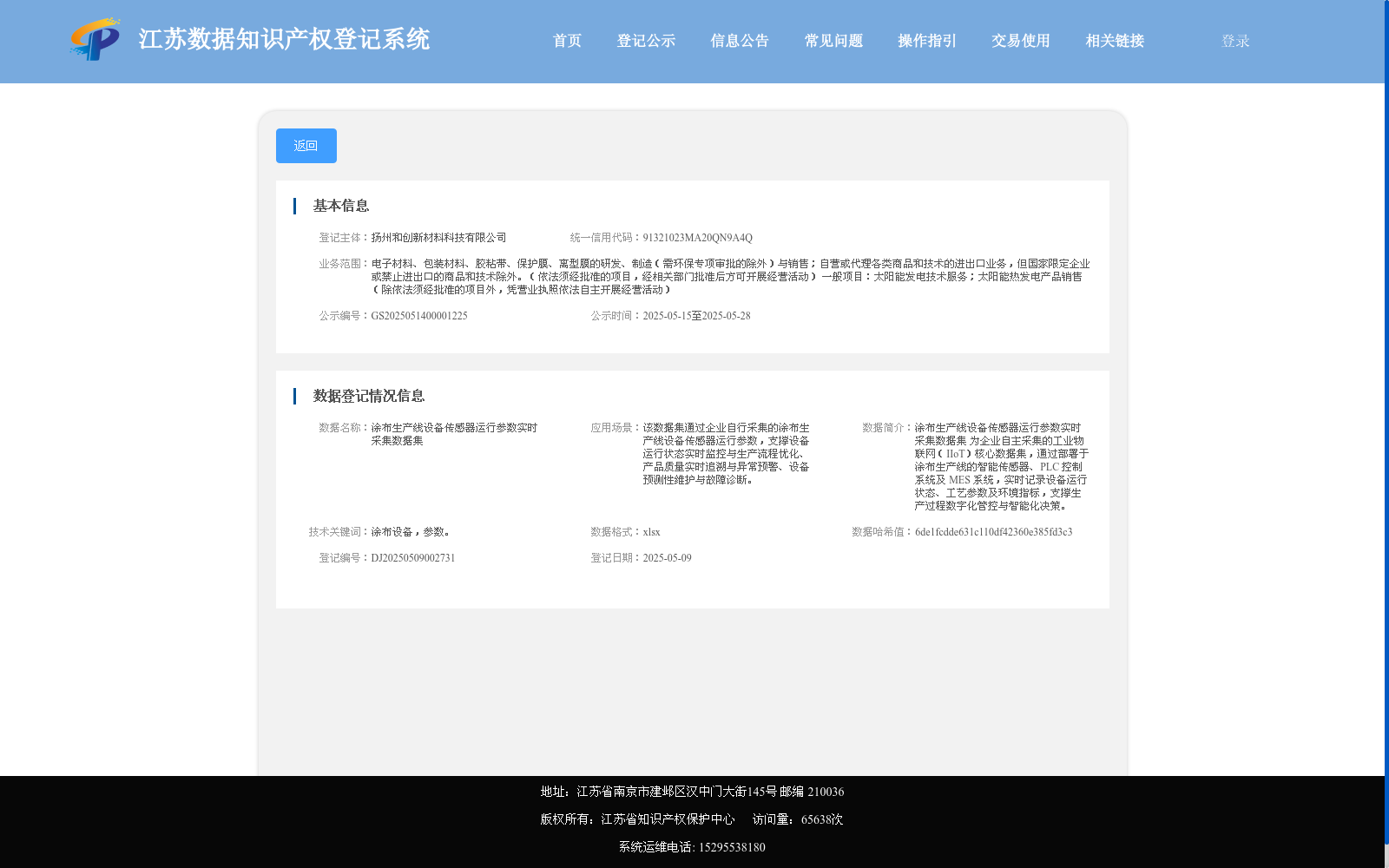Select registration date 2025-05-09
Image resolution: width=1389 pixels, height=868 pixels.
pyautogui.click(x=667, y=558)
